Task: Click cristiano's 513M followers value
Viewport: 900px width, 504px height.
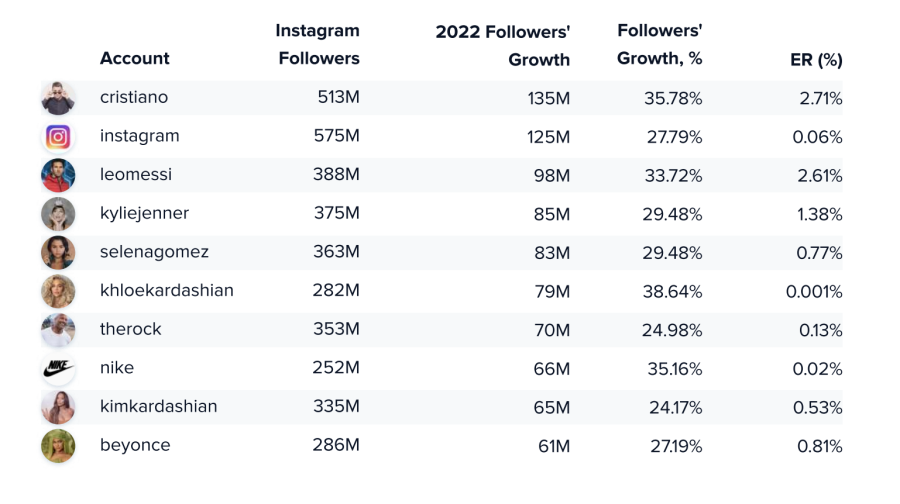Action: (x=339, y=97)
